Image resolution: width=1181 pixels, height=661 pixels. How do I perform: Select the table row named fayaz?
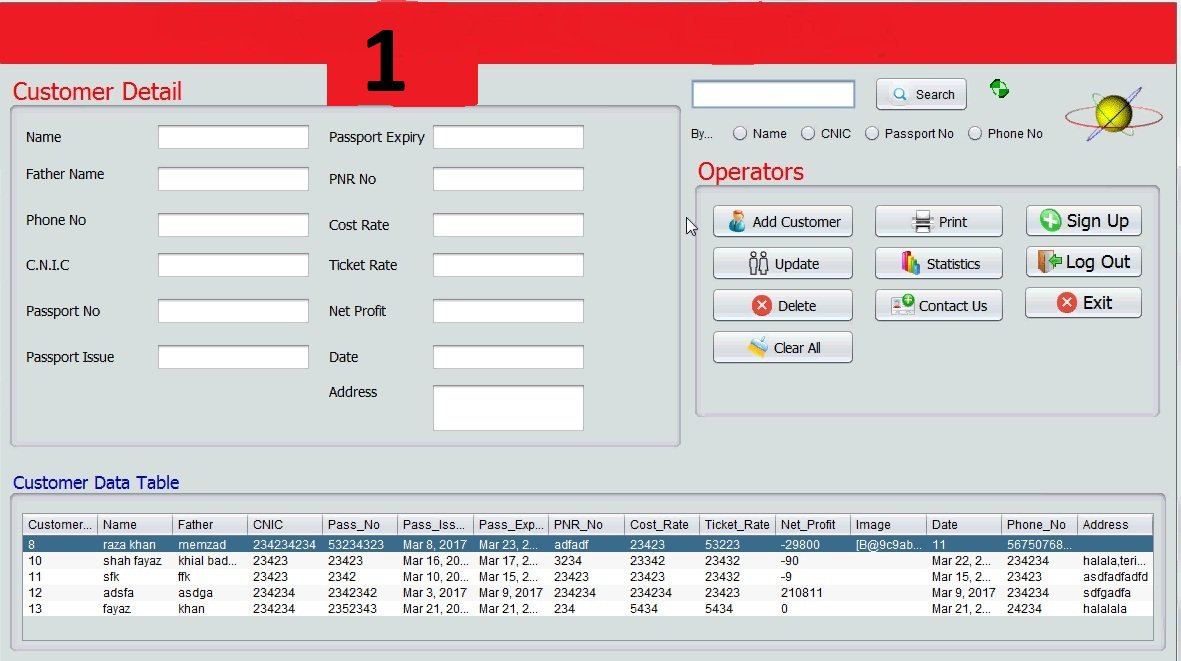587,608
